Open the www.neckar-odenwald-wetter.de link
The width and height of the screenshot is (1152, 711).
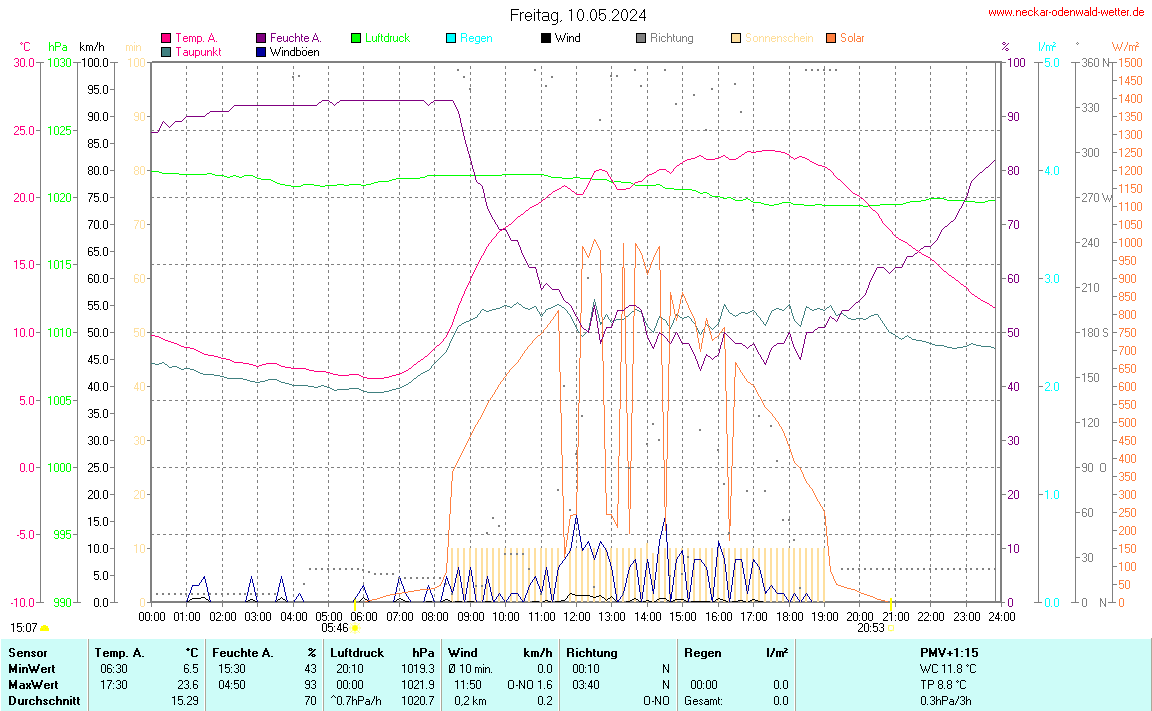(1066, 12)
